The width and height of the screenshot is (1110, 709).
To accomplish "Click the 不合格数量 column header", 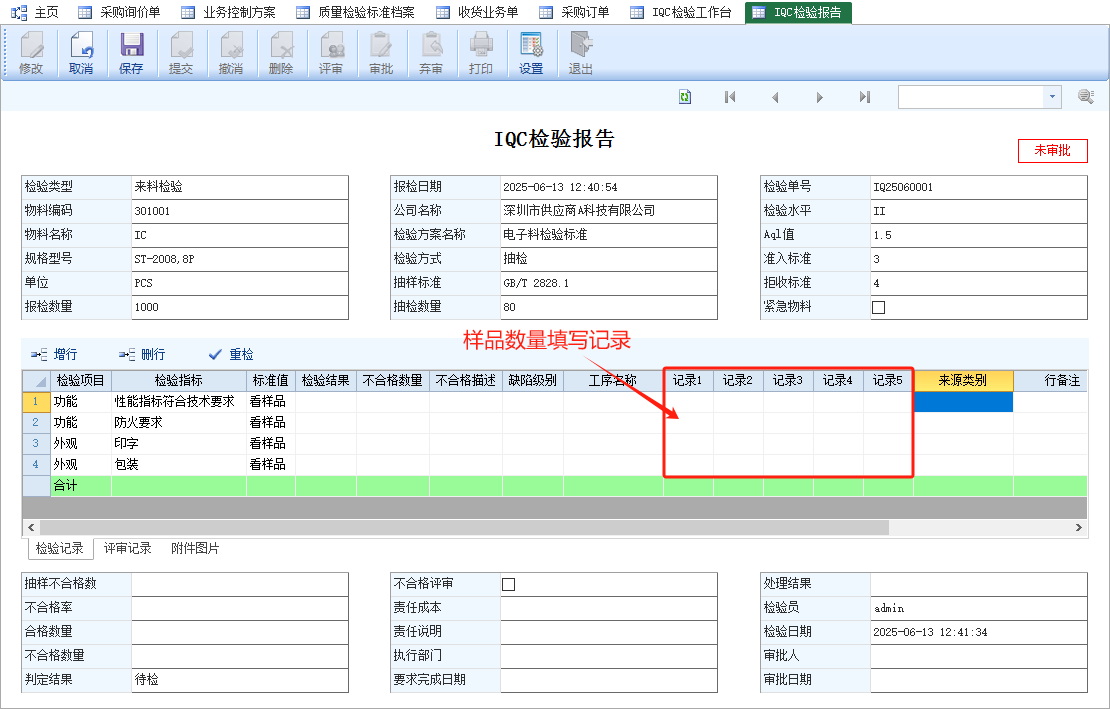I will click(x=393, y=381).
